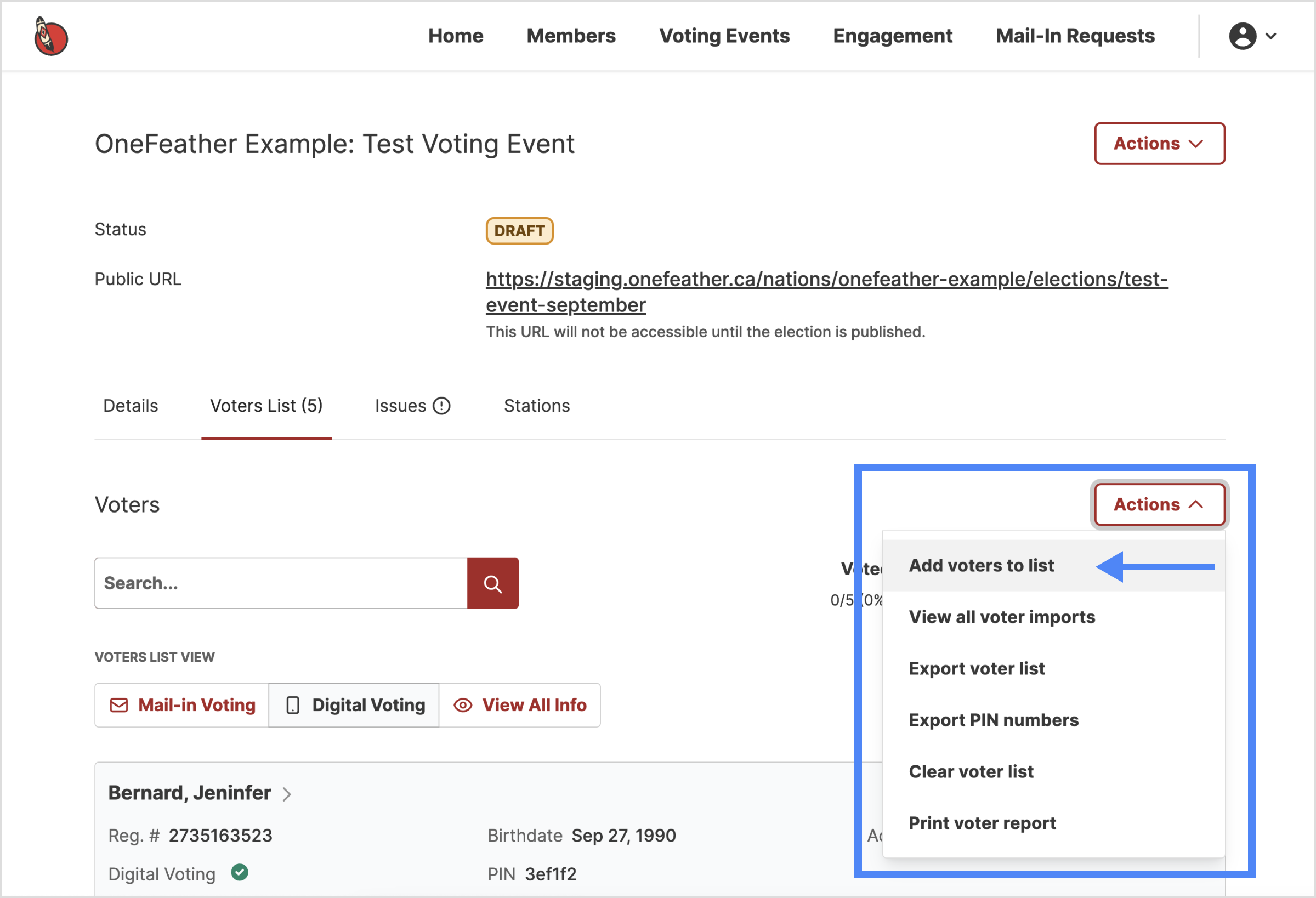Image resolution: width=1316 pixels, height=898 pixels.
Task: Click the Issues info alert icon
Action: (441, 406)
